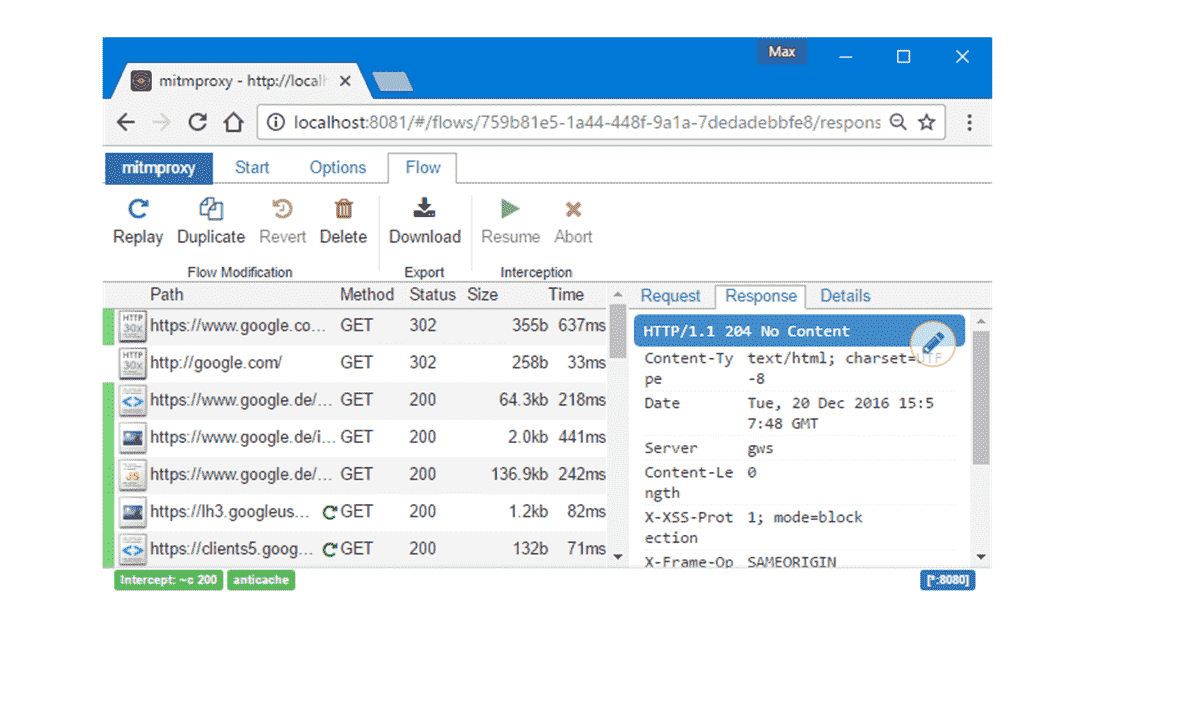Screen dimensions: 1200x711
Task: Open the browser home page
Action: pos(234,122)
